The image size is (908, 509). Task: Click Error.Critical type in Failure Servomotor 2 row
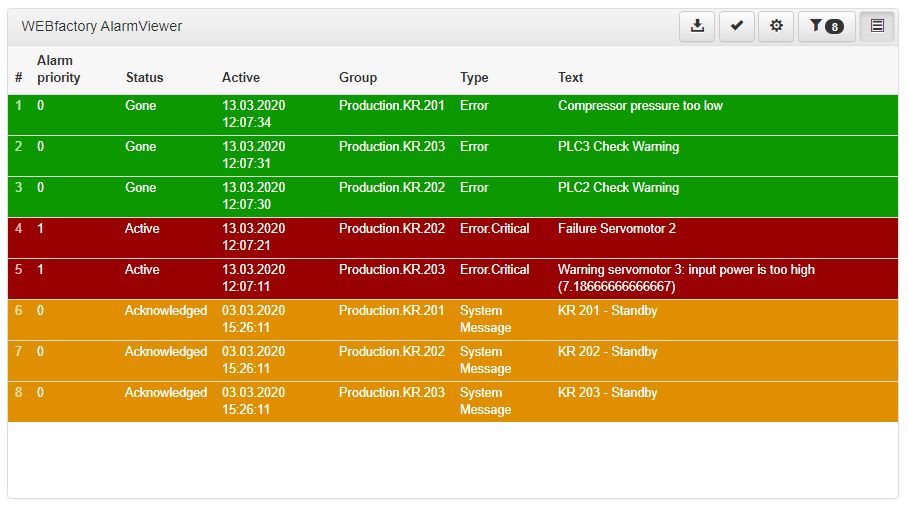495,228
